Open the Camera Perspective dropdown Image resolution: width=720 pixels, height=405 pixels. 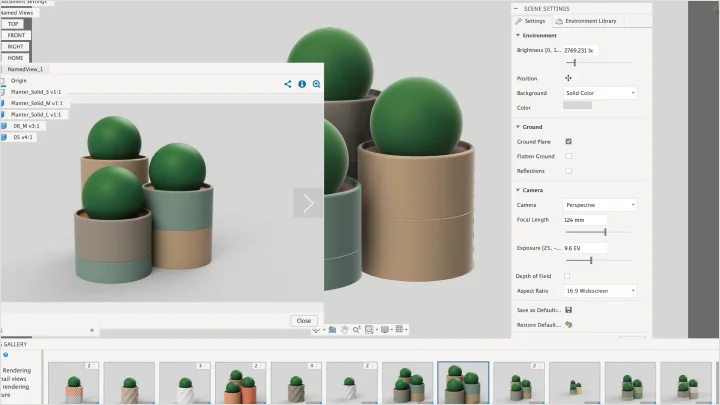click(600, 205)
